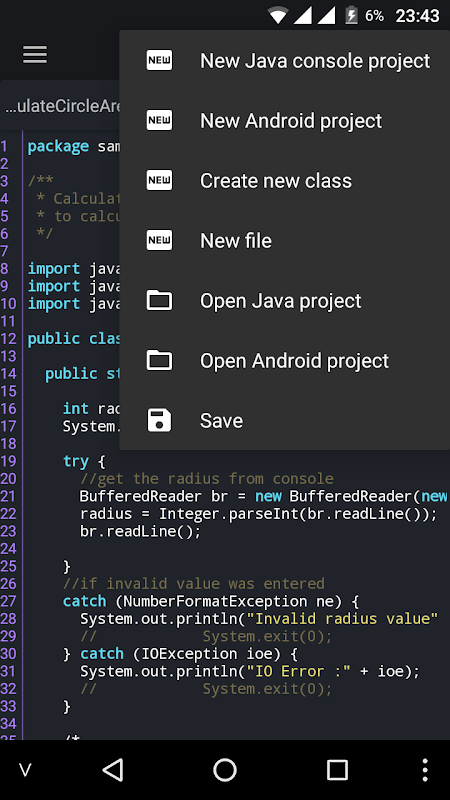450x800 pixels.
Task: Click the 'import' keyword on line 8
Action: point(54,269)
